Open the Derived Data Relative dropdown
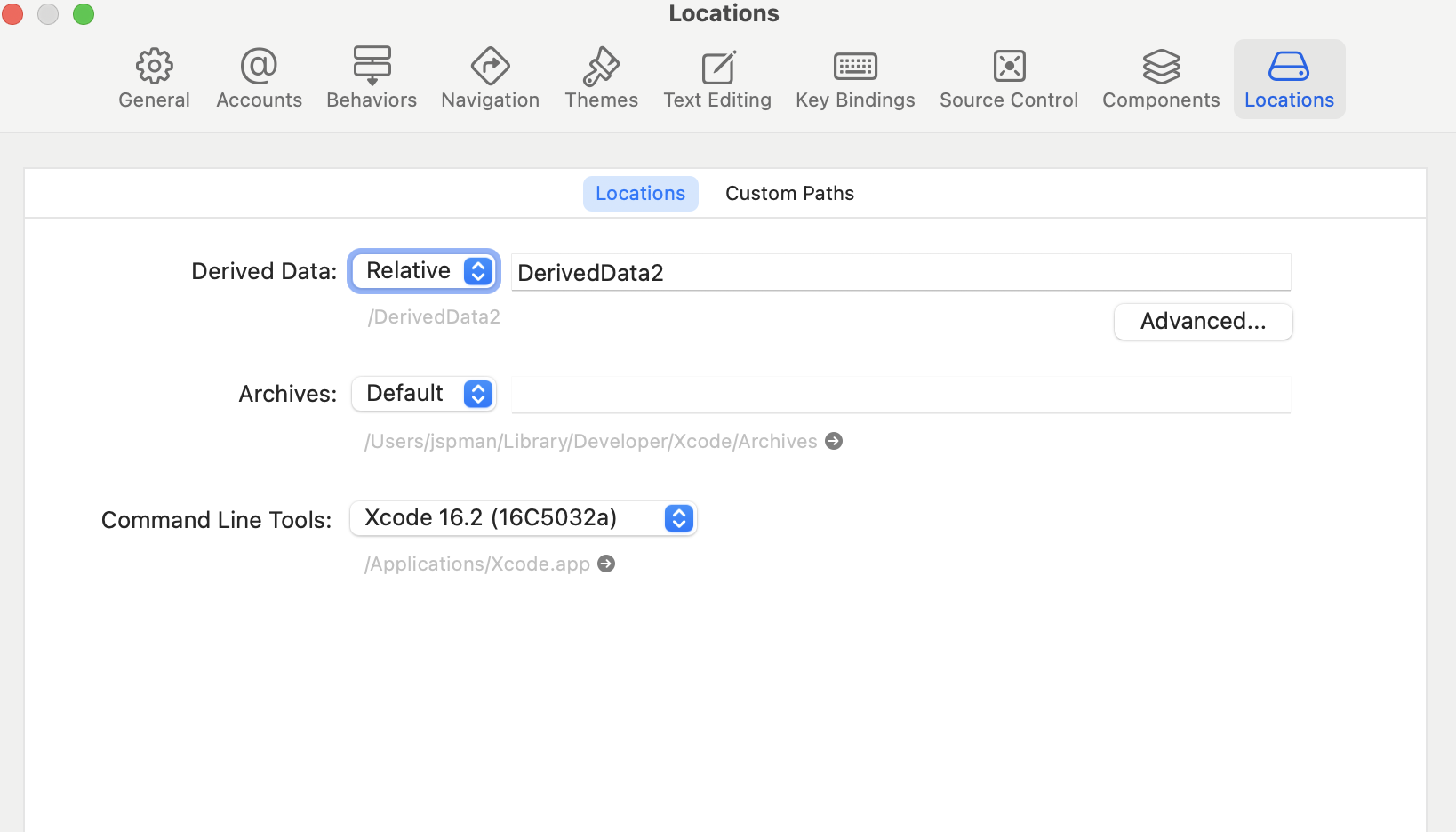 424,271
